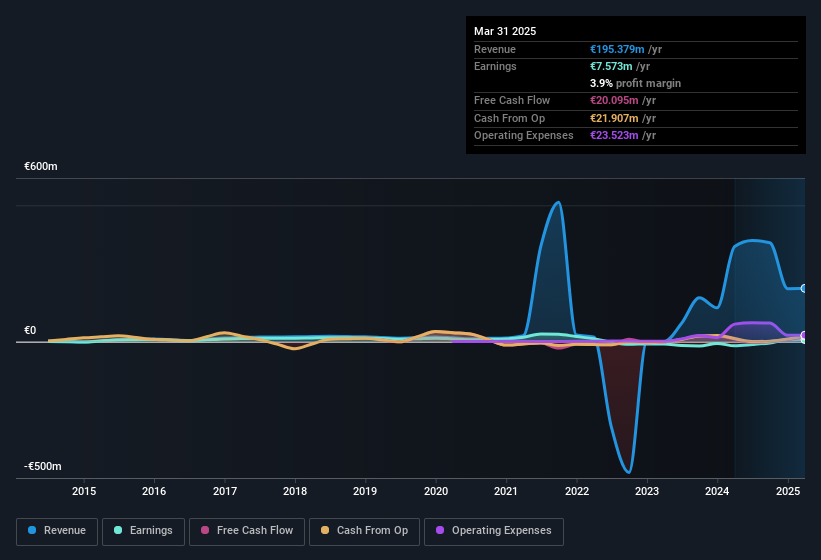The image size is (821, 560).
Task: Click the 2017 x-axis label
Action: pyautogui.click(x=225, y=491)
